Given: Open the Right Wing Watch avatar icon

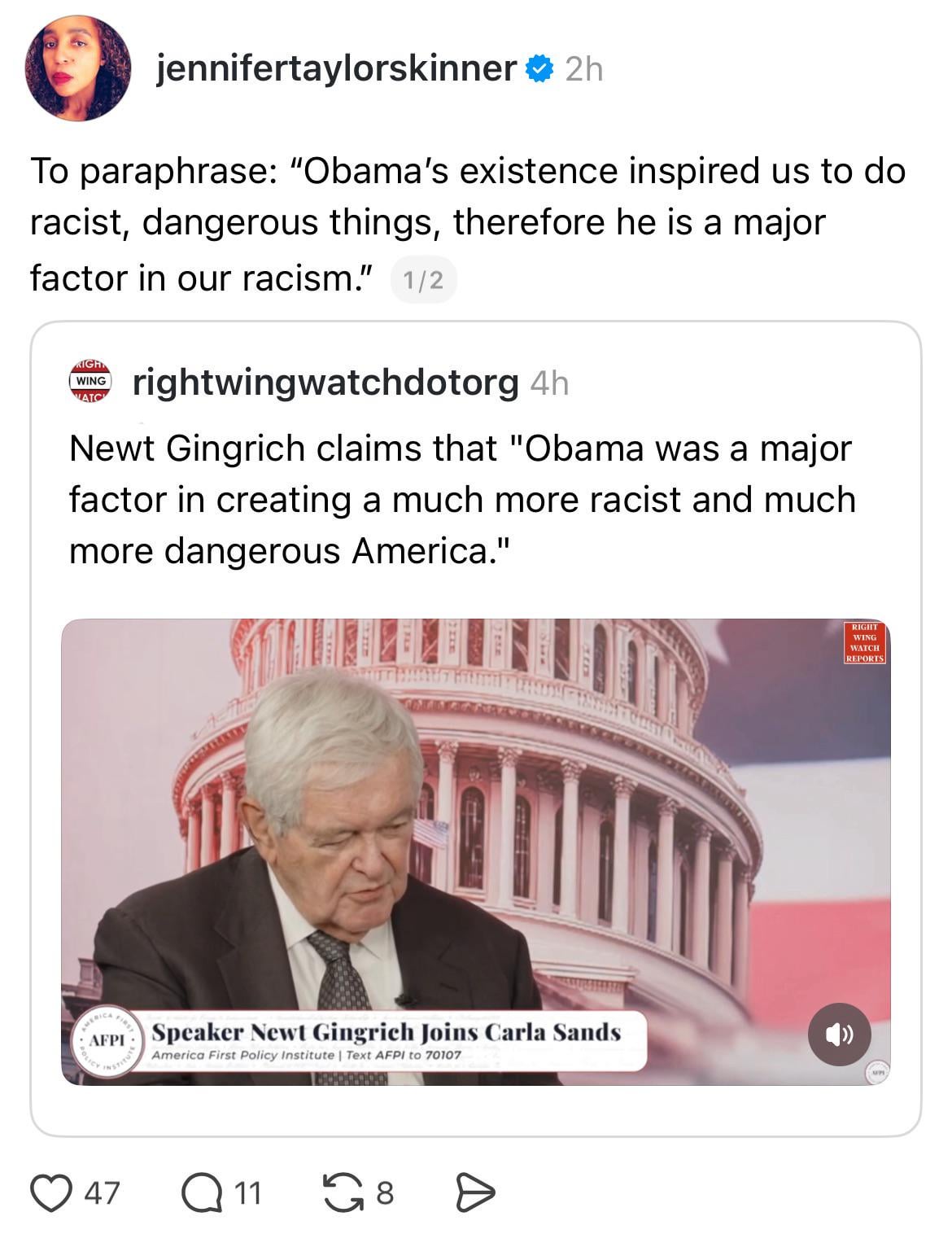Looking at the screenshot, I should (90, 381).
